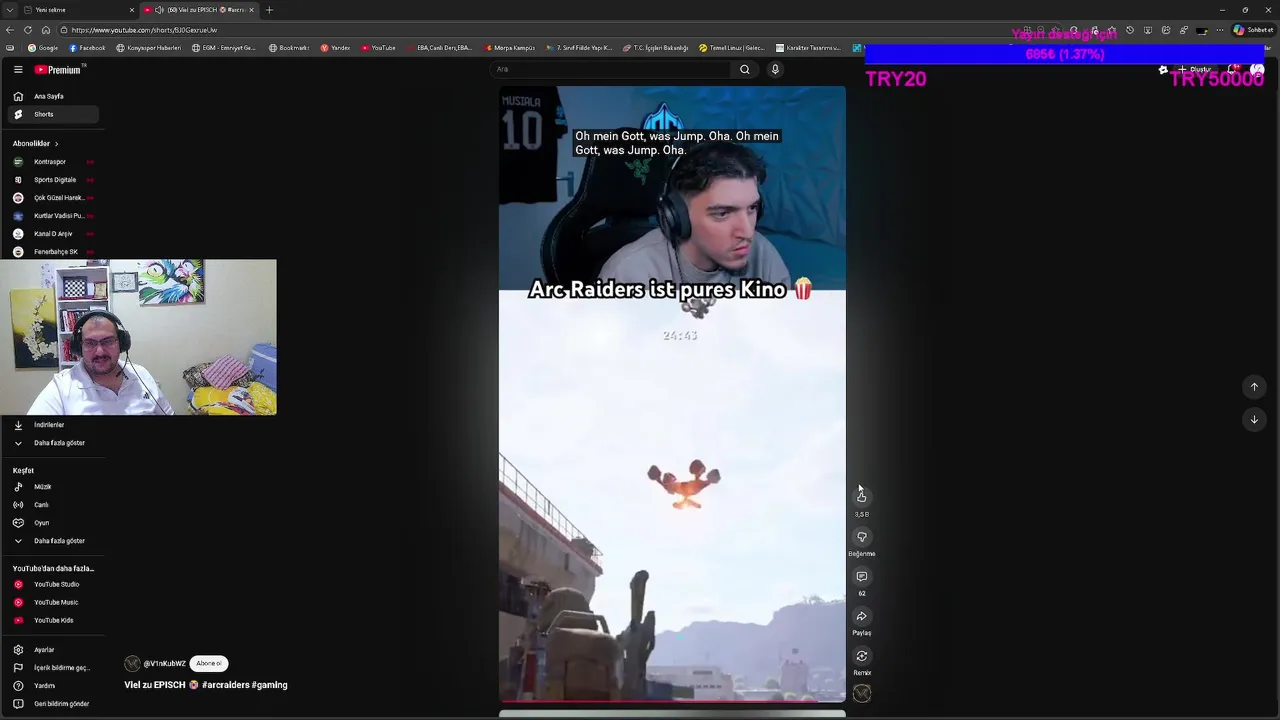Viewport: 1280px width, 720px height.
Task: Open Müzik in the Keşfet section
Action: (53, 487)
